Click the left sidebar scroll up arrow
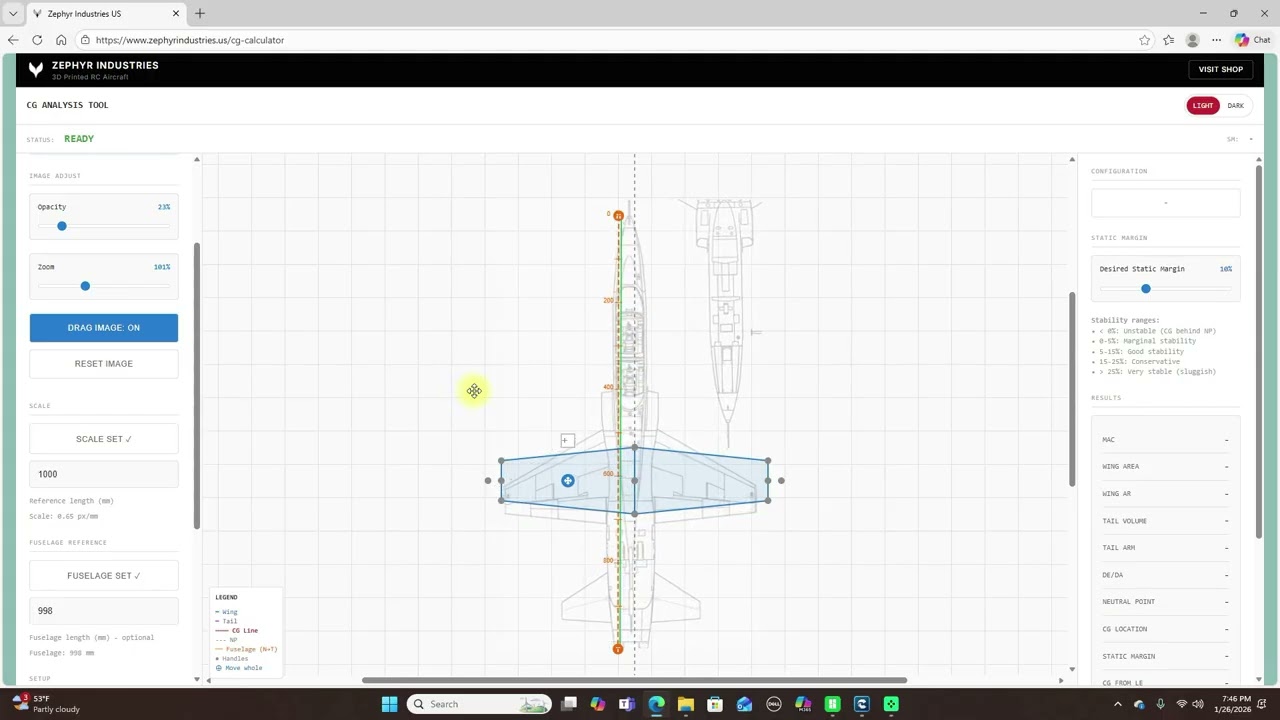The image size is (1280, 720). 196,160
